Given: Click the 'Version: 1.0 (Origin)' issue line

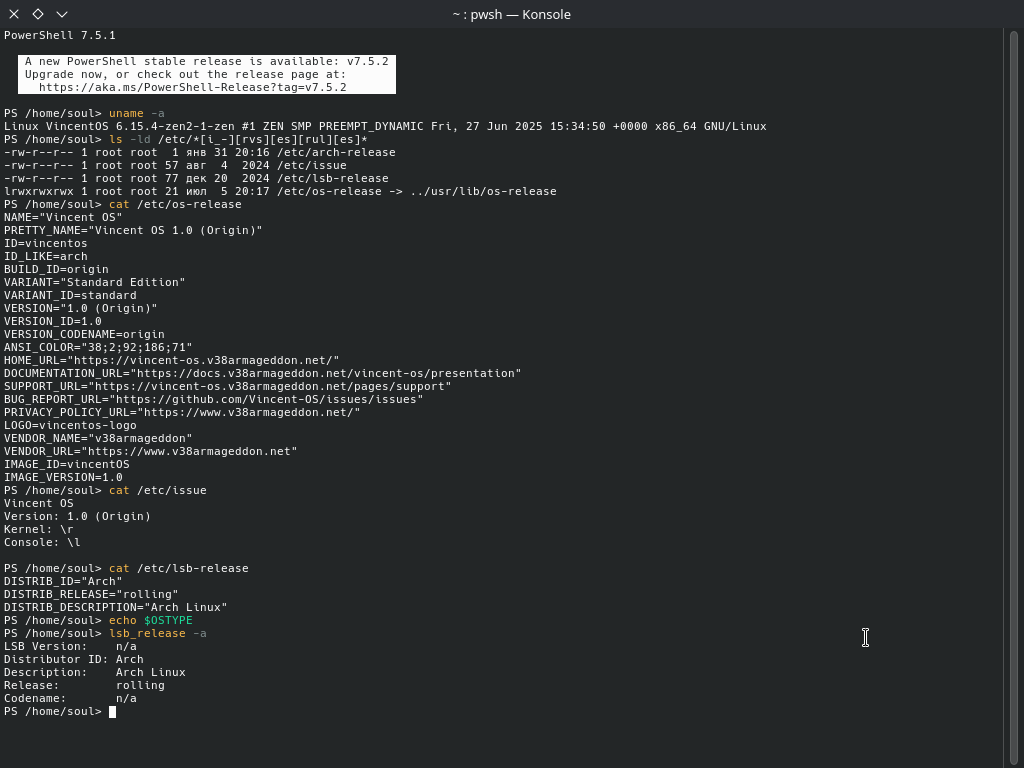Looking at the screenshot, I should tap(77, 517).
